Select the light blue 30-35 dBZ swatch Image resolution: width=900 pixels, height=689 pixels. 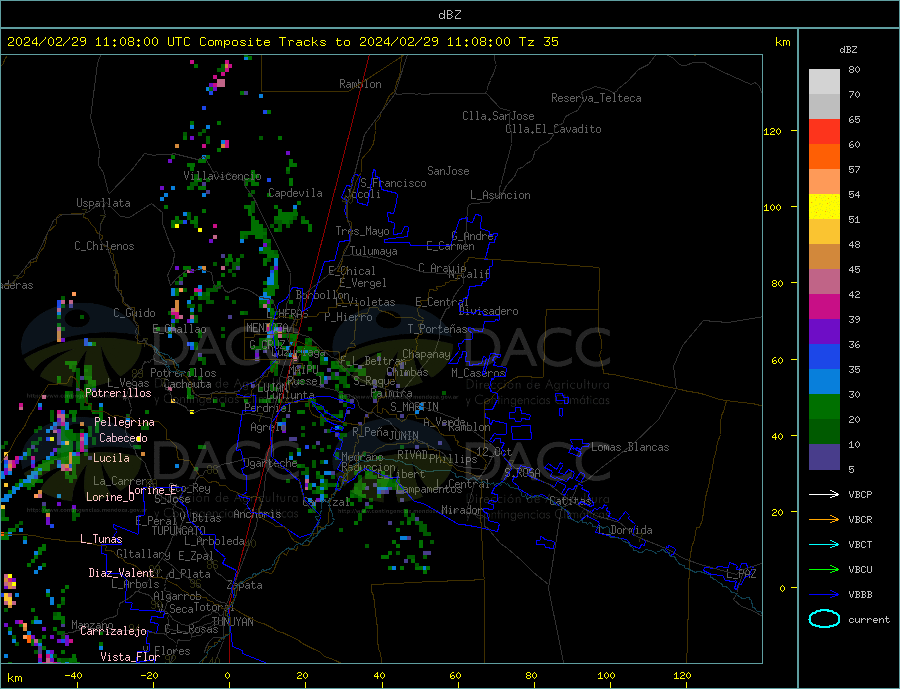(824, 382)
